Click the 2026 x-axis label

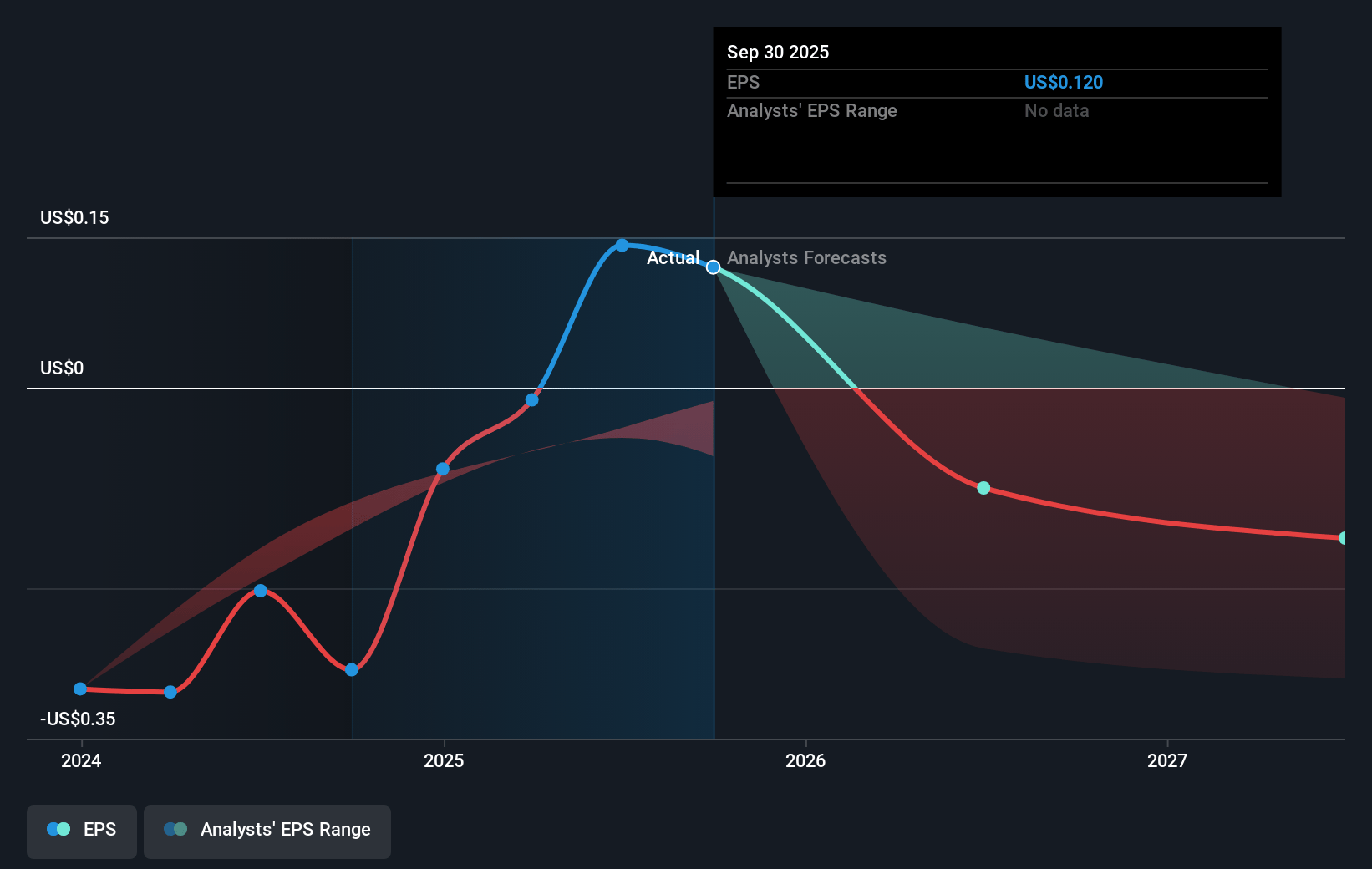805,760
